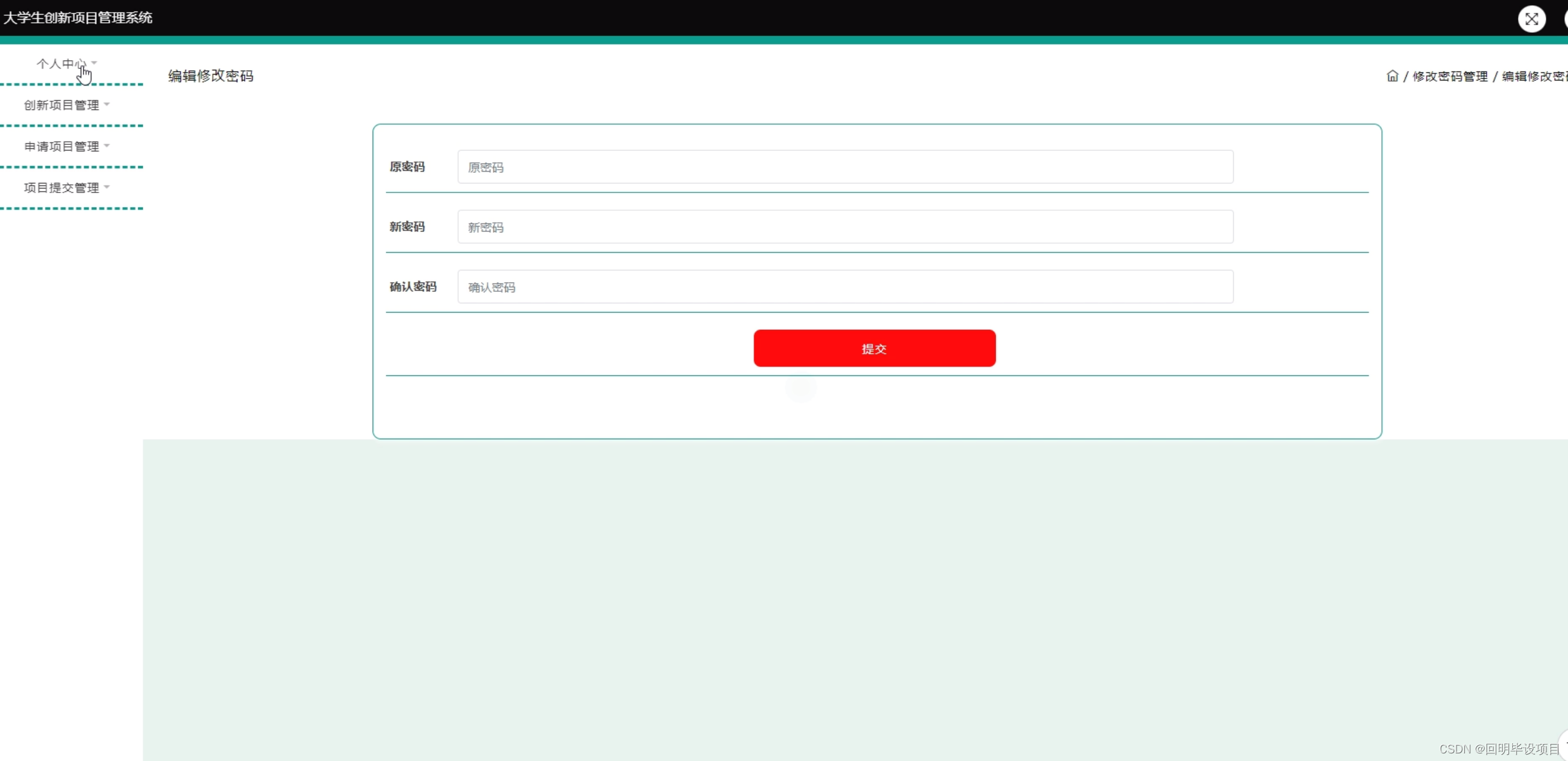Open the 创新项目管理 sidebar menu

(61, 105)
